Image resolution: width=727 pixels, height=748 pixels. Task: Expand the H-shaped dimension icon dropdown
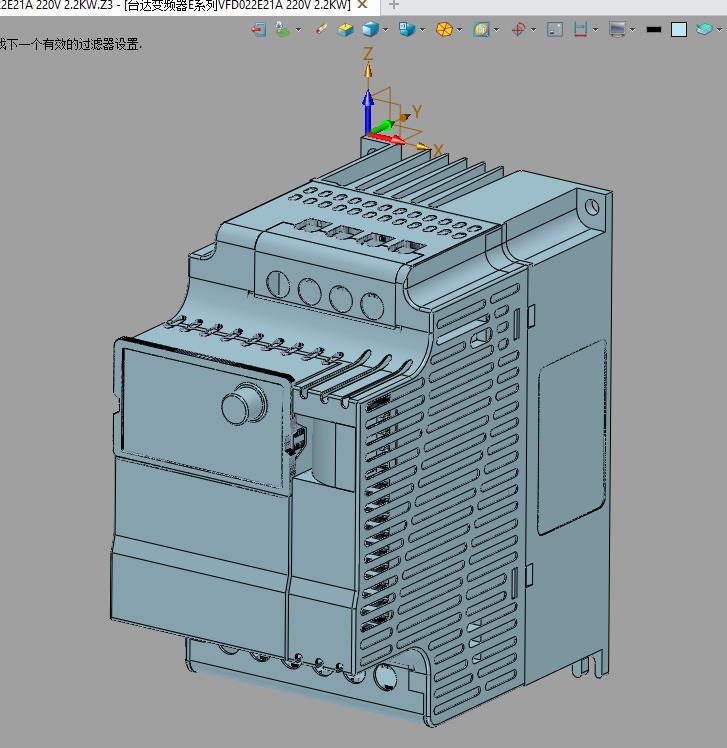(x=595, y=30)
